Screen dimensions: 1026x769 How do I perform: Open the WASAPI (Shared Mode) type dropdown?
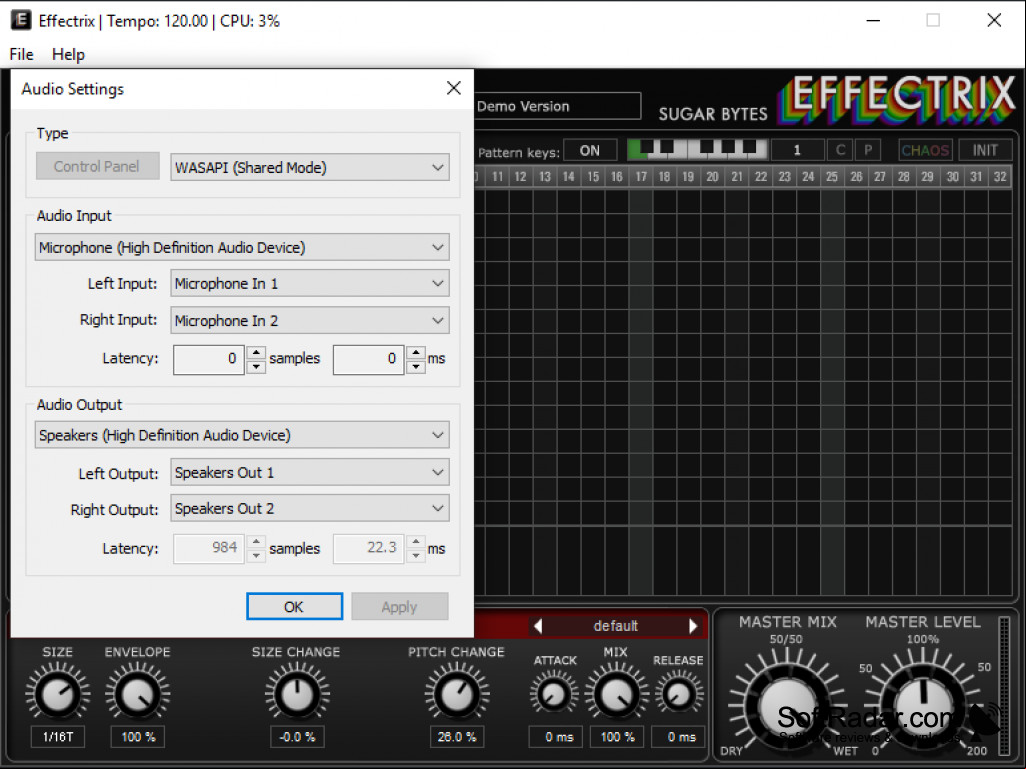[x=310, y=167]
